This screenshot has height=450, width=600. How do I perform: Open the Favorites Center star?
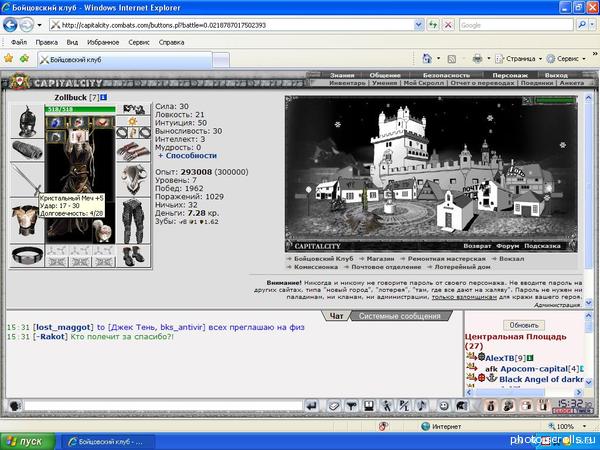pyautogui.click(x=8, y=59)
